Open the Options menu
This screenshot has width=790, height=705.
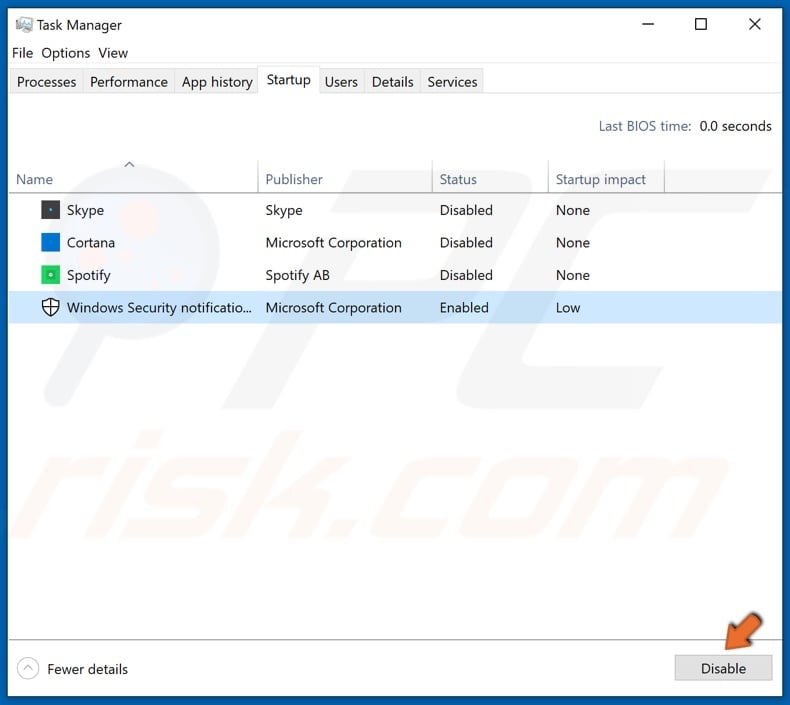(65, 53)
